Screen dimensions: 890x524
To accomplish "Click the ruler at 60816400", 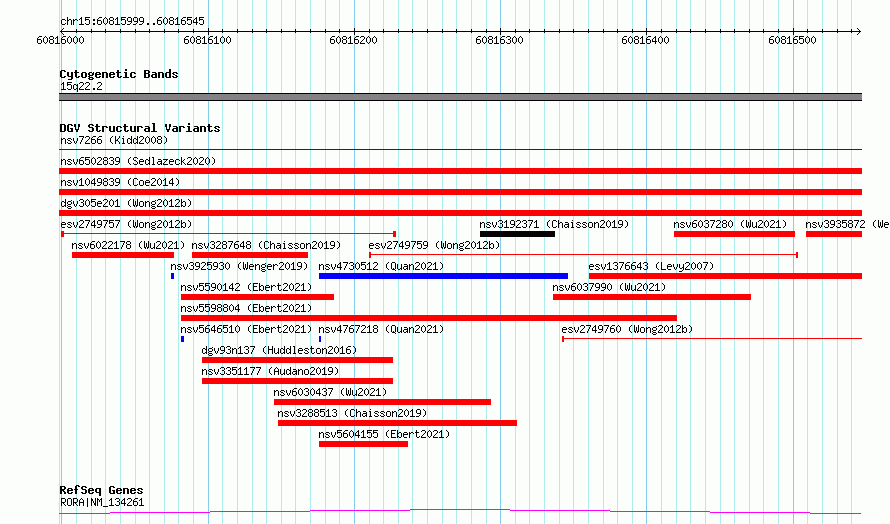I will point(646,40).
